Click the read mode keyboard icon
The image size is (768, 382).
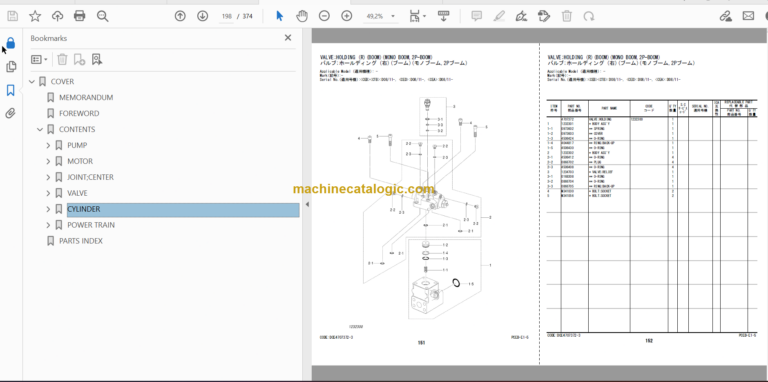pos(445,16)
